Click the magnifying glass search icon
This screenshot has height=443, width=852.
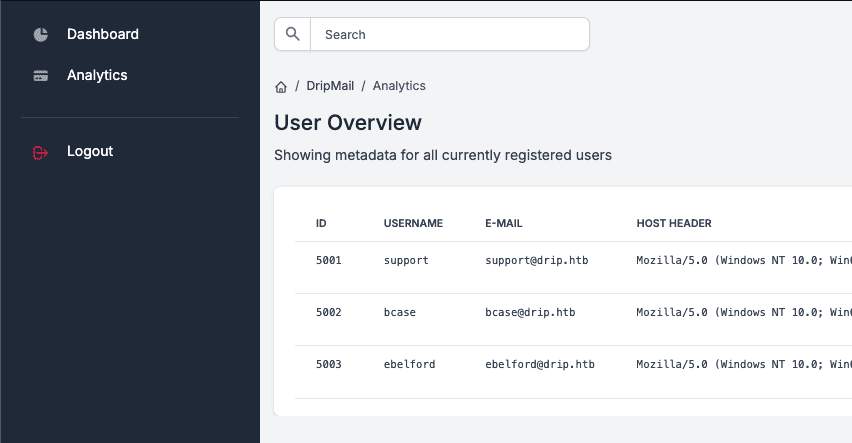coord(292,34)
